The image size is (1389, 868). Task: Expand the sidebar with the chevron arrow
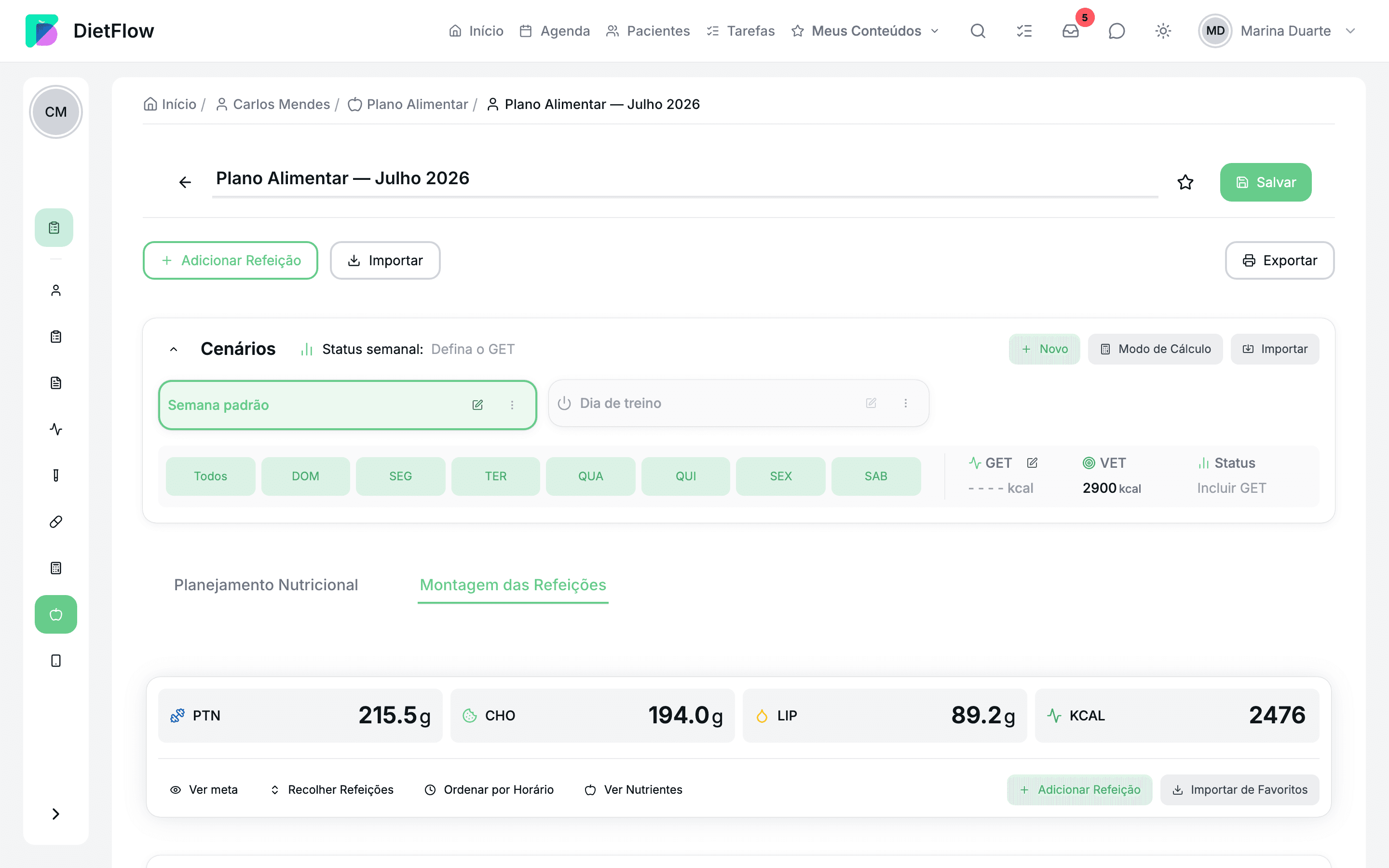tap(55, 814)
